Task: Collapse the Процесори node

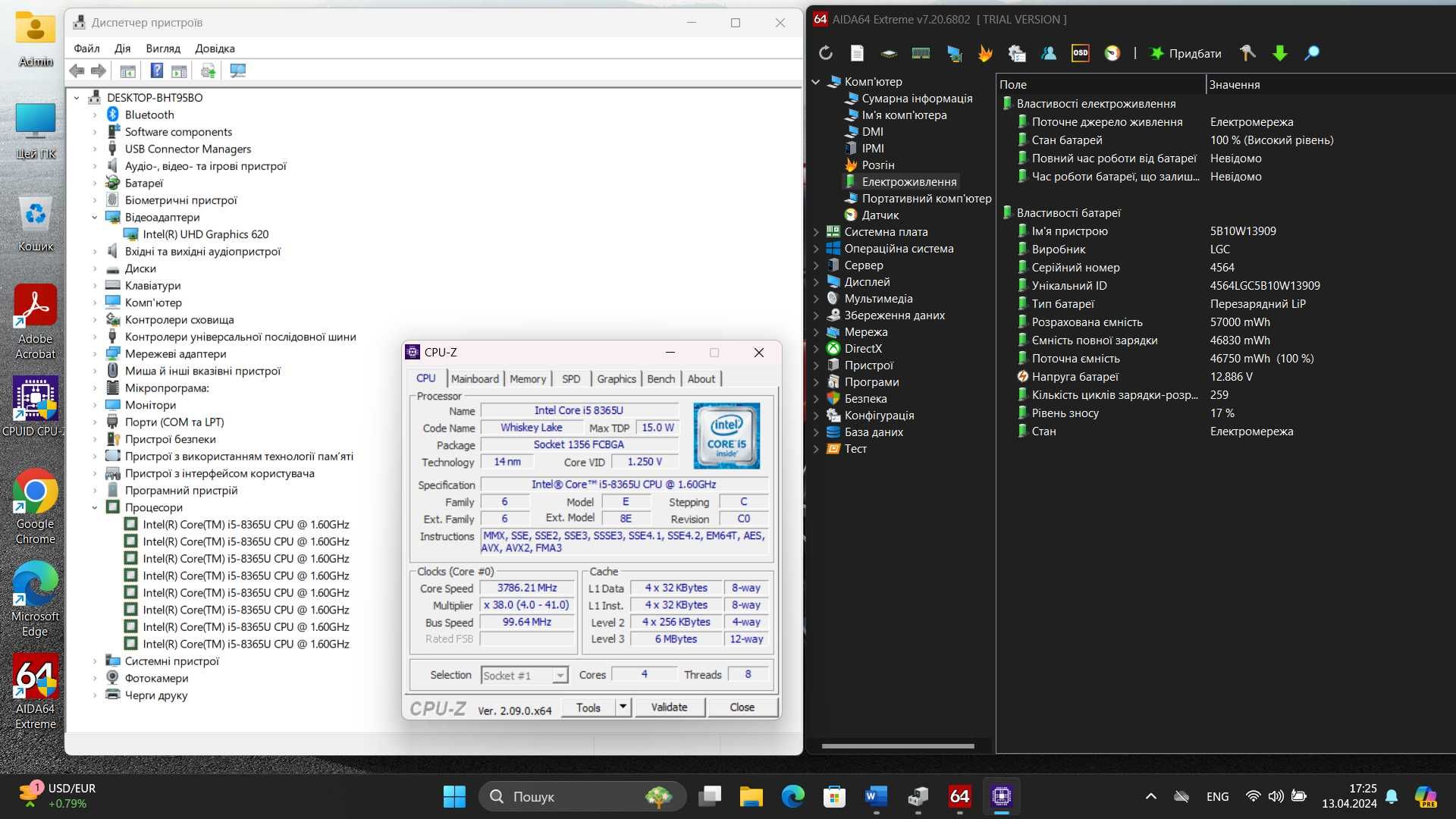Action: [95, 507]
